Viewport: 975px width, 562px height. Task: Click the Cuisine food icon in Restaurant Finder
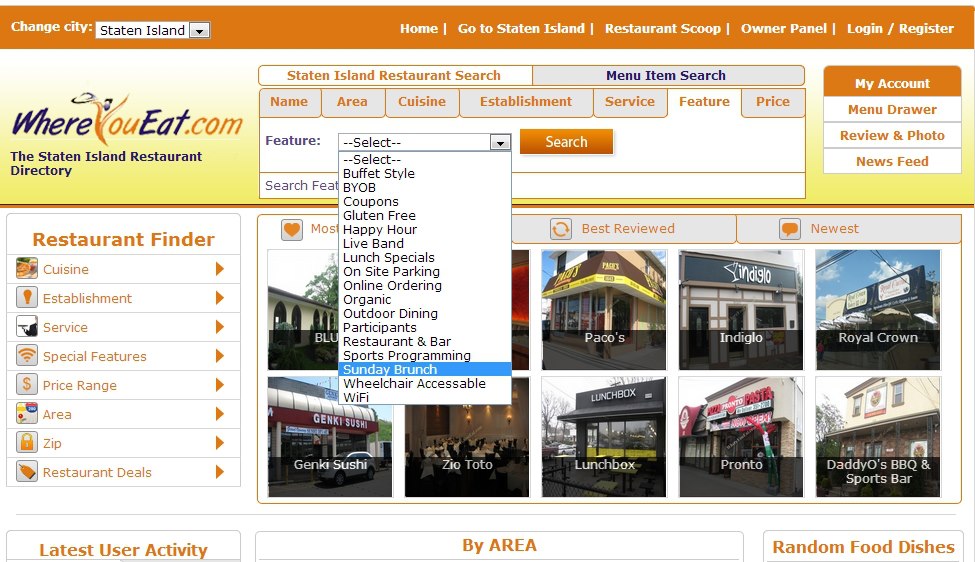[27, 269]
